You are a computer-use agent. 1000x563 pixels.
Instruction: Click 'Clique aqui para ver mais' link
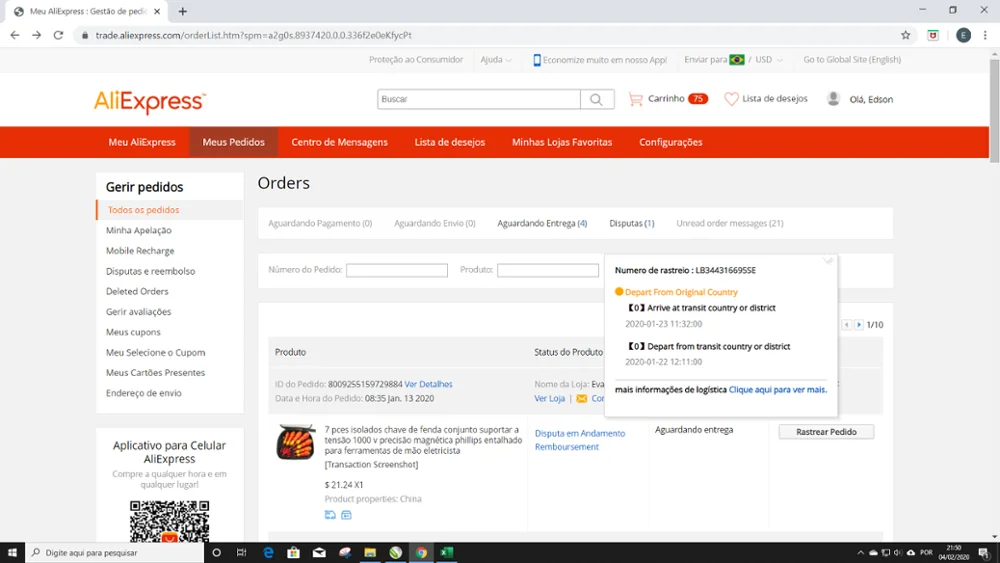pyautogui.click(x=777, y=390)
